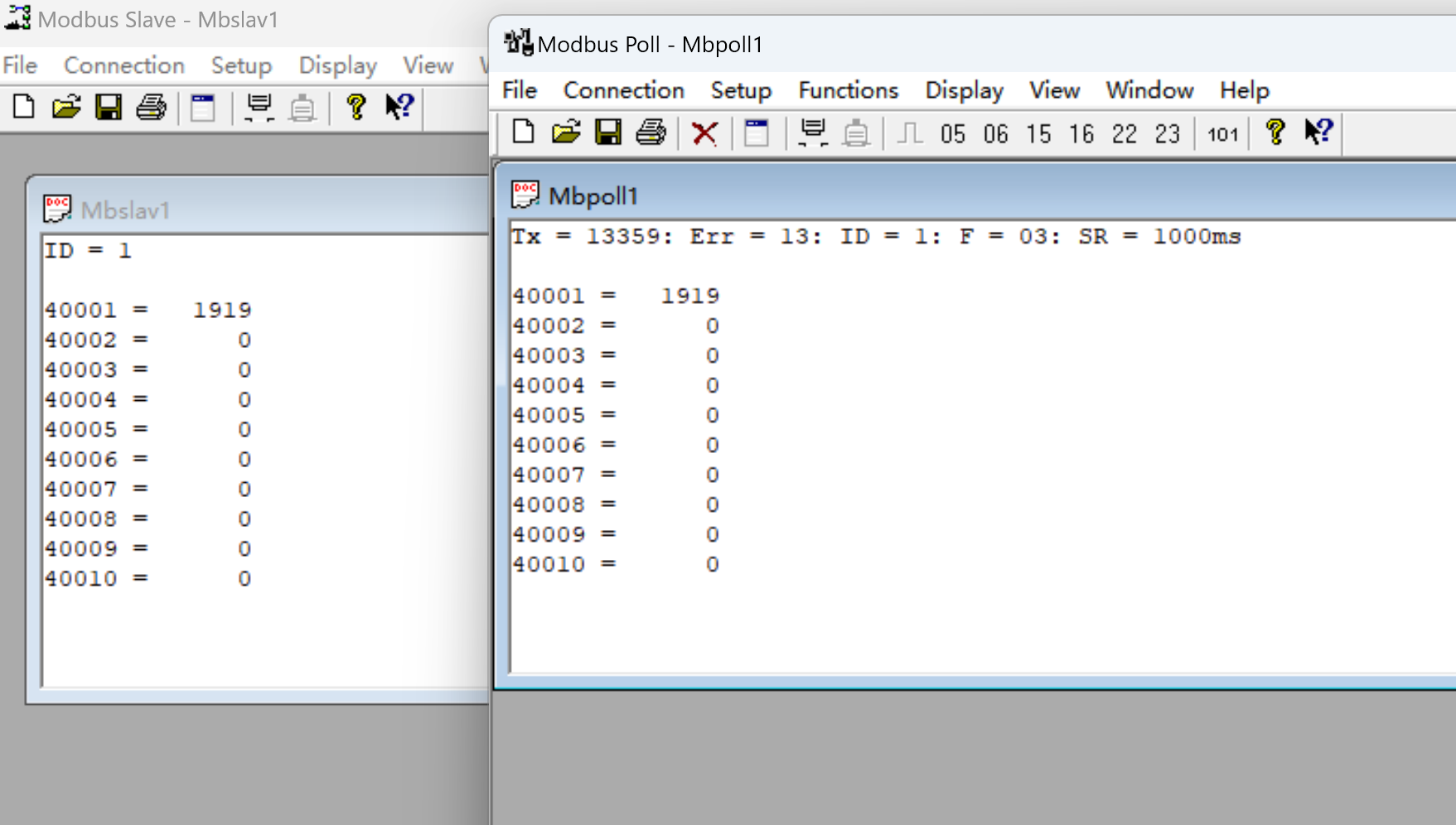1456x825 pixels.
Task: Select register 40005 row in Mbslav1
Action: 148,429
